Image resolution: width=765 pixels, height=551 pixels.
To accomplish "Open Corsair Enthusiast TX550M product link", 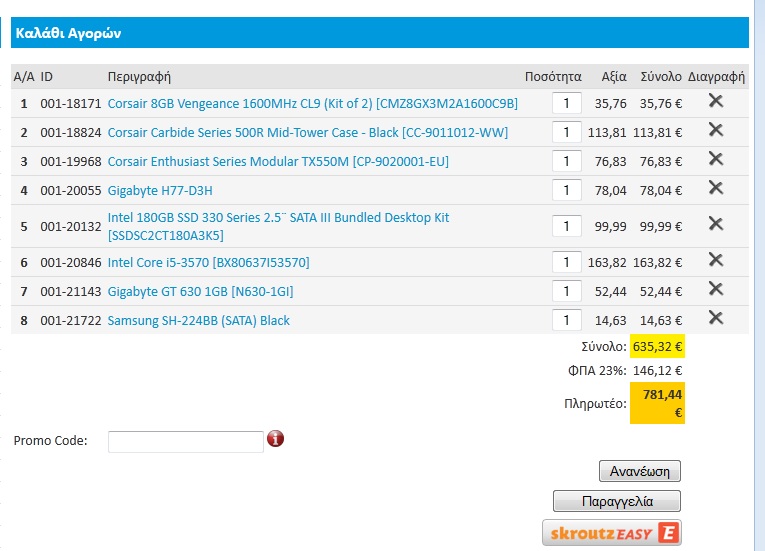I will [x=278, y=162].
